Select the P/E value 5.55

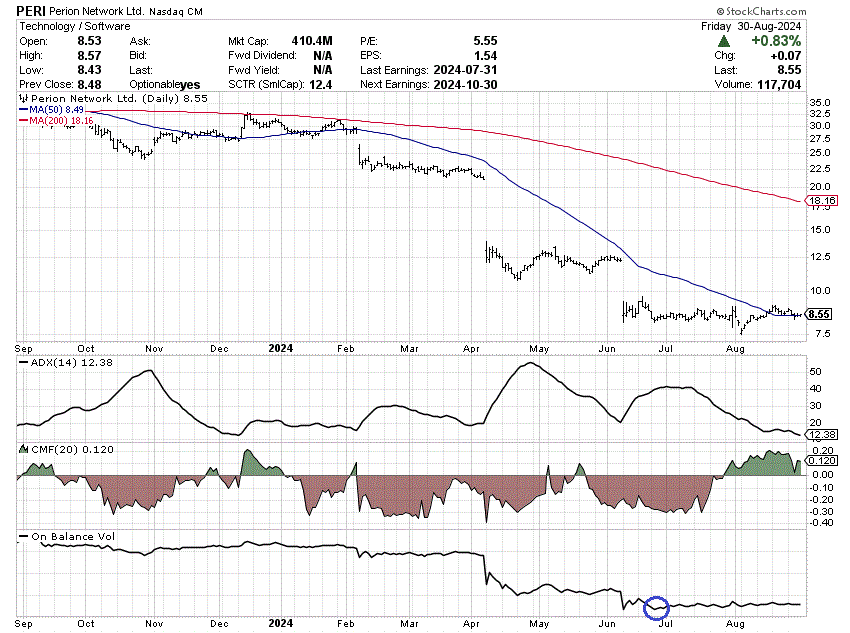point(485,41)
